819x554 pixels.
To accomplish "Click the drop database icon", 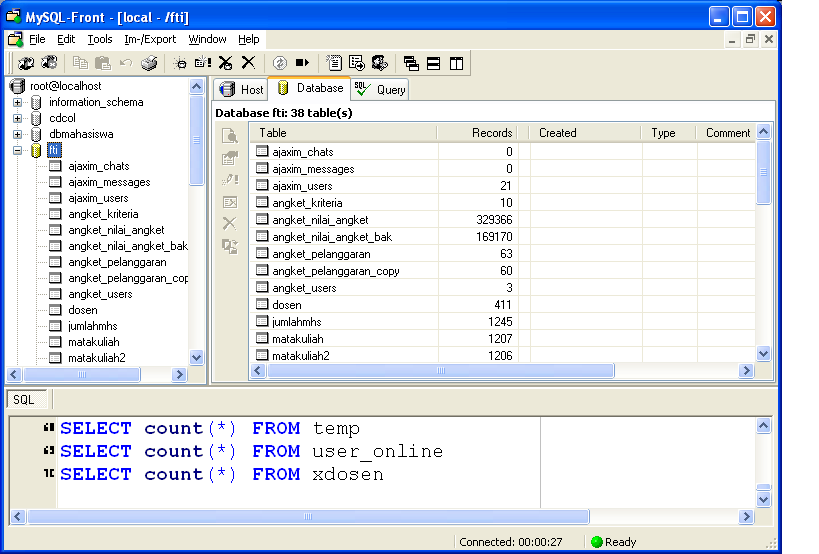I will (226, 63).
